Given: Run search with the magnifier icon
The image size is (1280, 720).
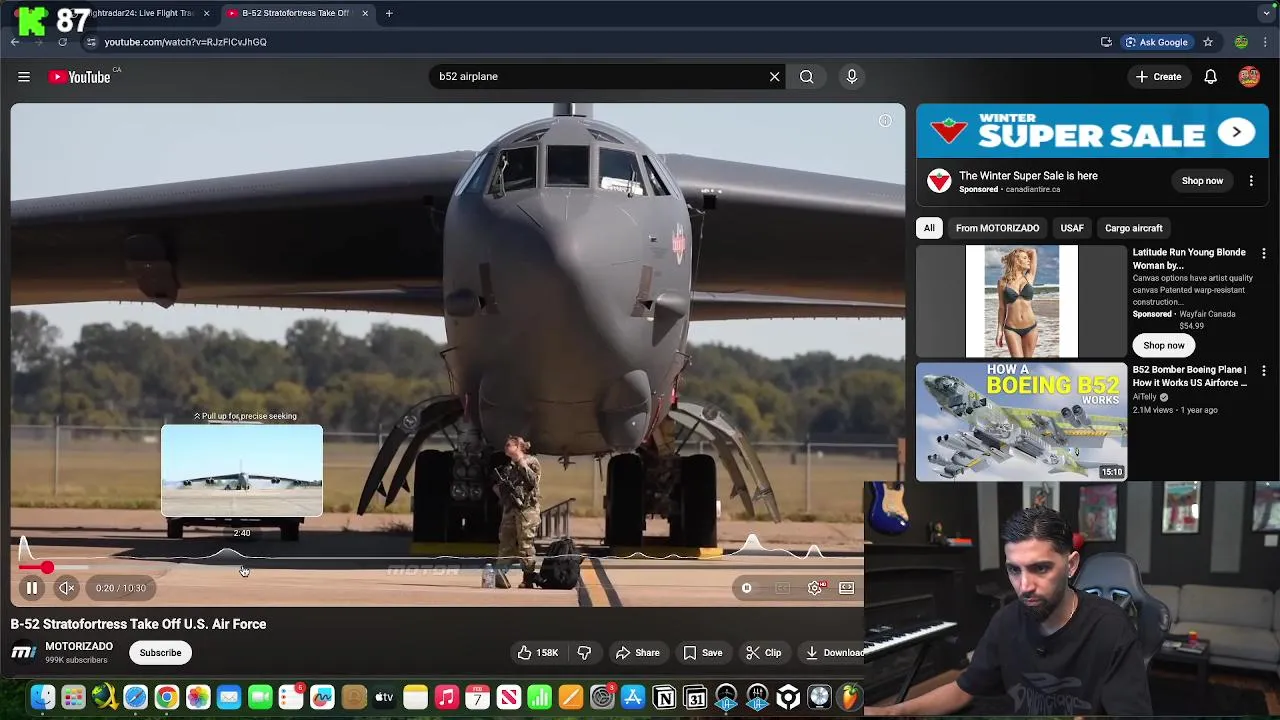Looking at the screenshot, I should [x=806, y=76].
